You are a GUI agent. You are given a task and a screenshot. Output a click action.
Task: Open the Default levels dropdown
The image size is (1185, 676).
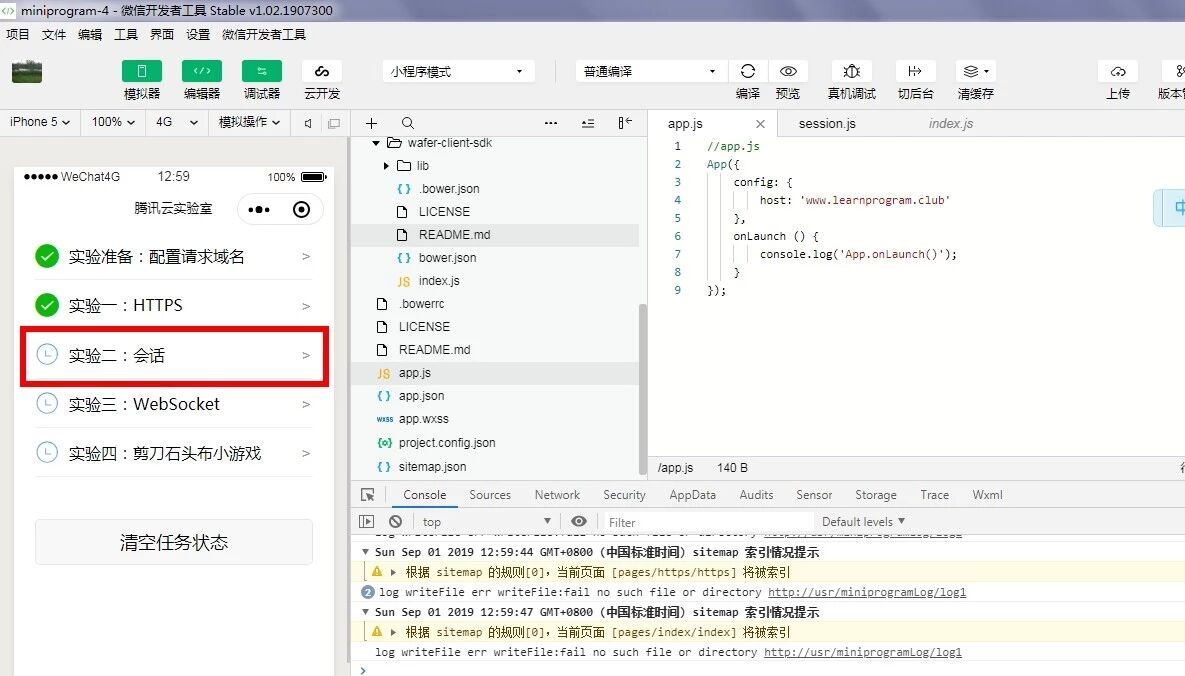pos(863,522)
